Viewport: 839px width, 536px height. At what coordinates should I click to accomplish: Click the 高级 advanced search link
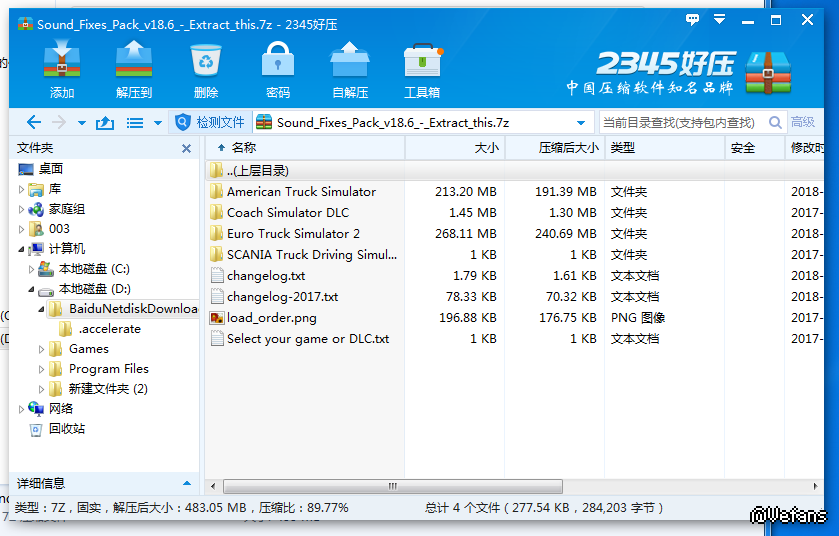pos(803,123)
